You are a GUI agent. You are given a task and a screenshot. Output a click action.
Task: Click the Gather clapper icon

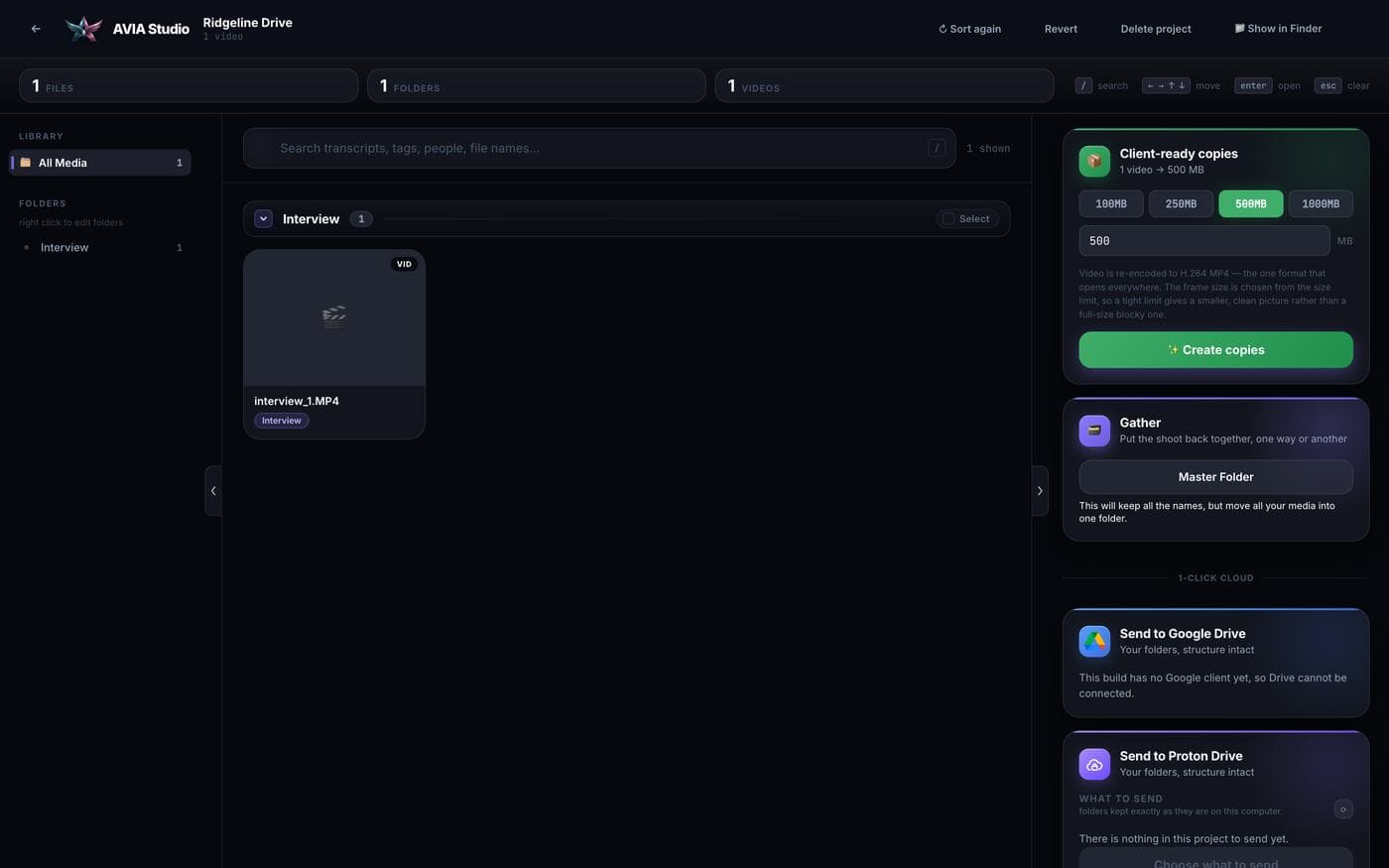click(x=1094, y=431)
